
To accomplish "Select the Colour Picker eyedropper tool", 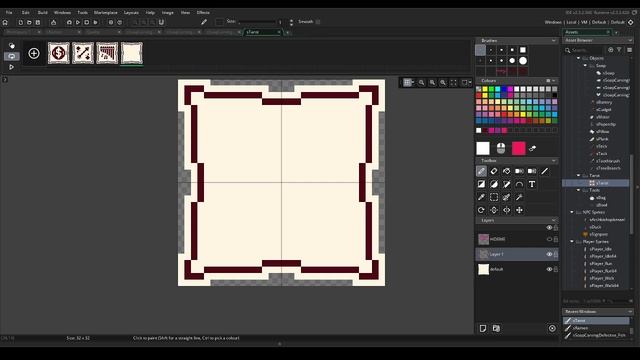I will point(481,198).
